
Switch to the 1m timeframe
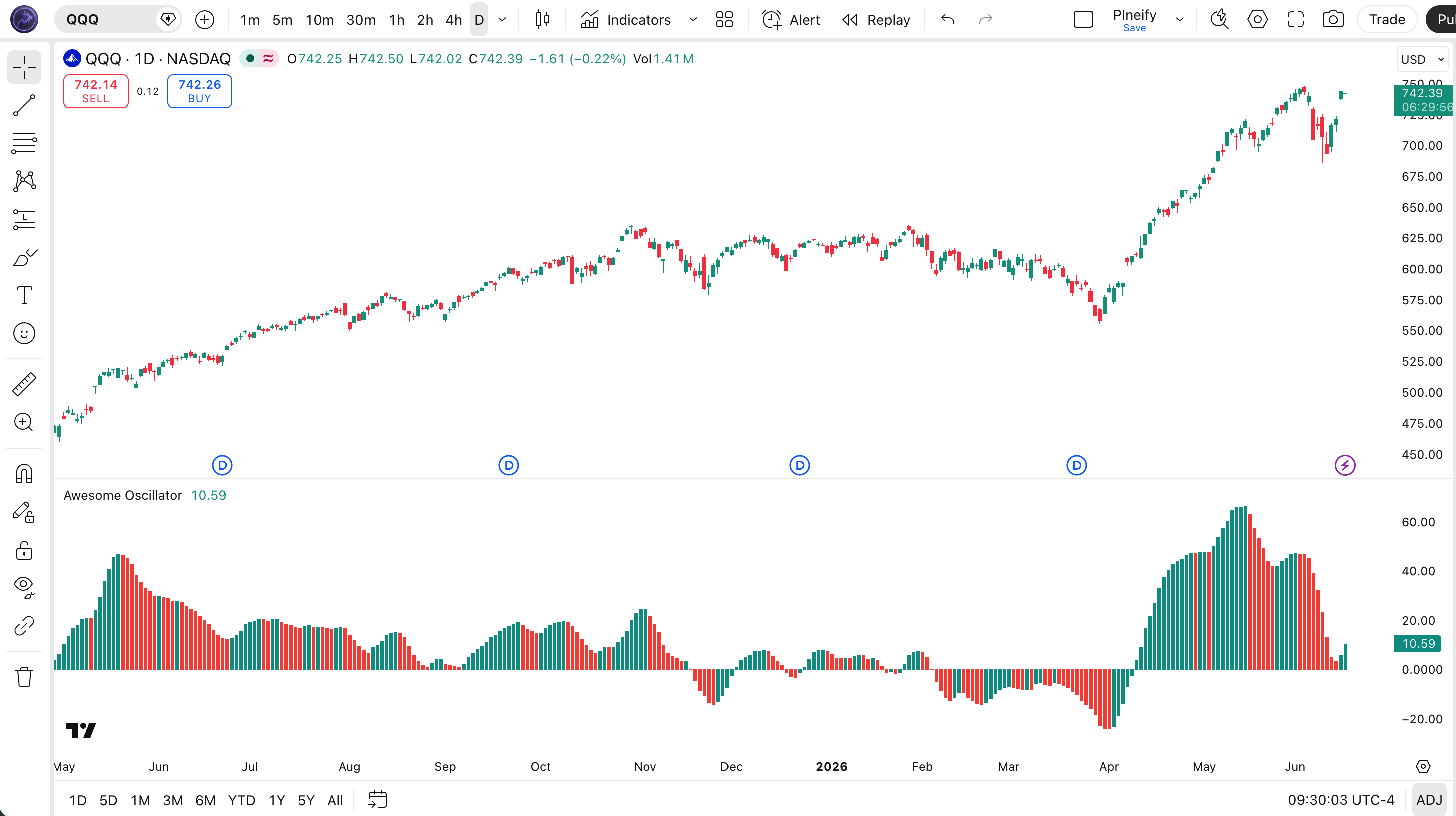coord(250,20)
